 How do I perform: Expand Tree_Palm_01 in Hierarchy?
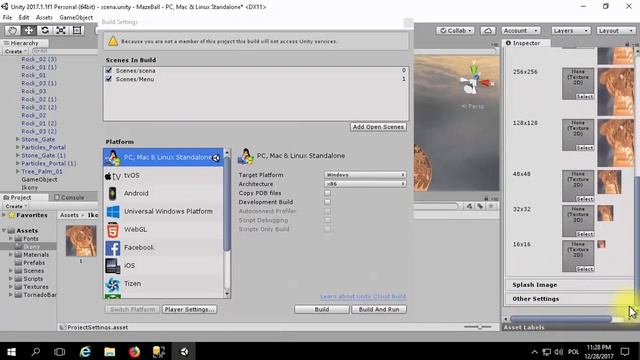click(18, 171)
